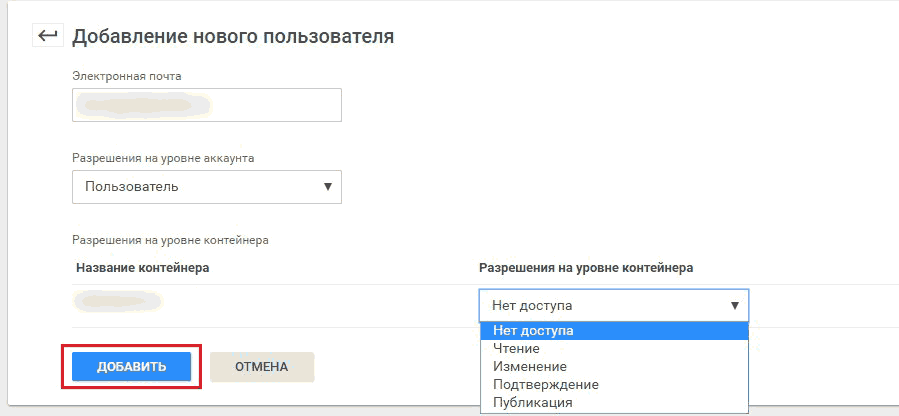
Task: Cancel with the ОТМЕНА button
Action: point(261,367)
